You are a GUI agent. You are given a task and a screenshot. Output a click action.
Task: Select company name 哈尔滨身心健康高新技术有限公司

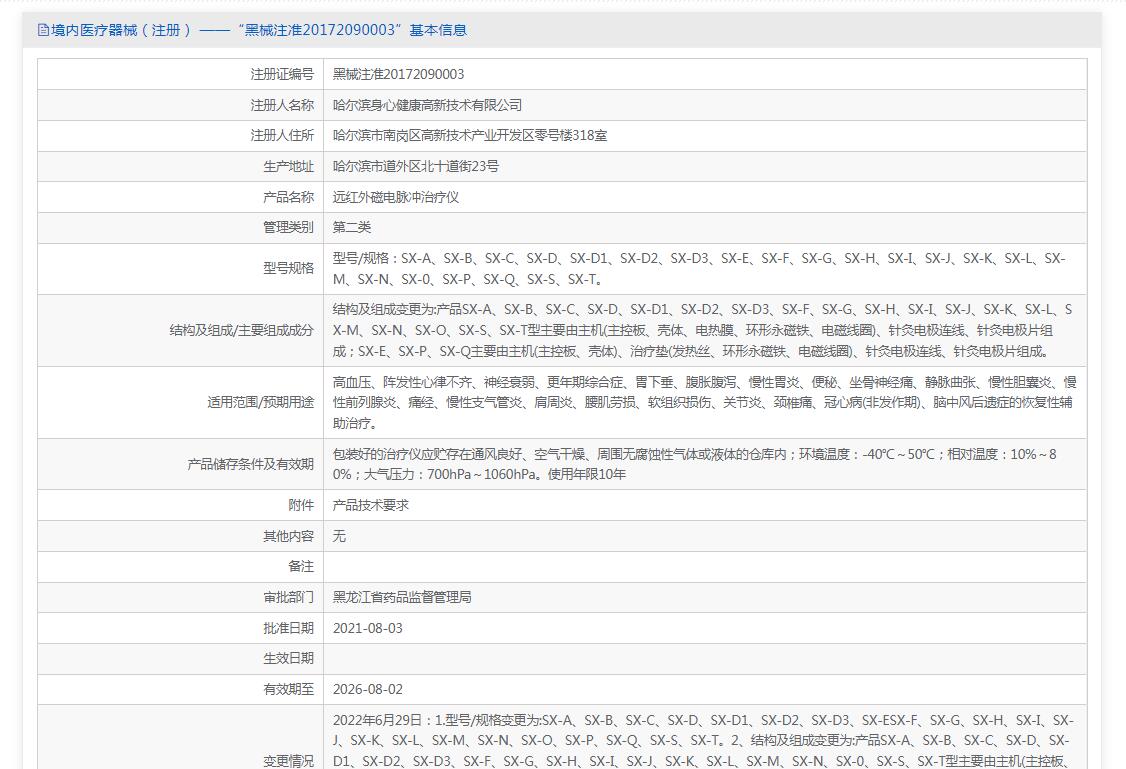(x=427, y=105)
